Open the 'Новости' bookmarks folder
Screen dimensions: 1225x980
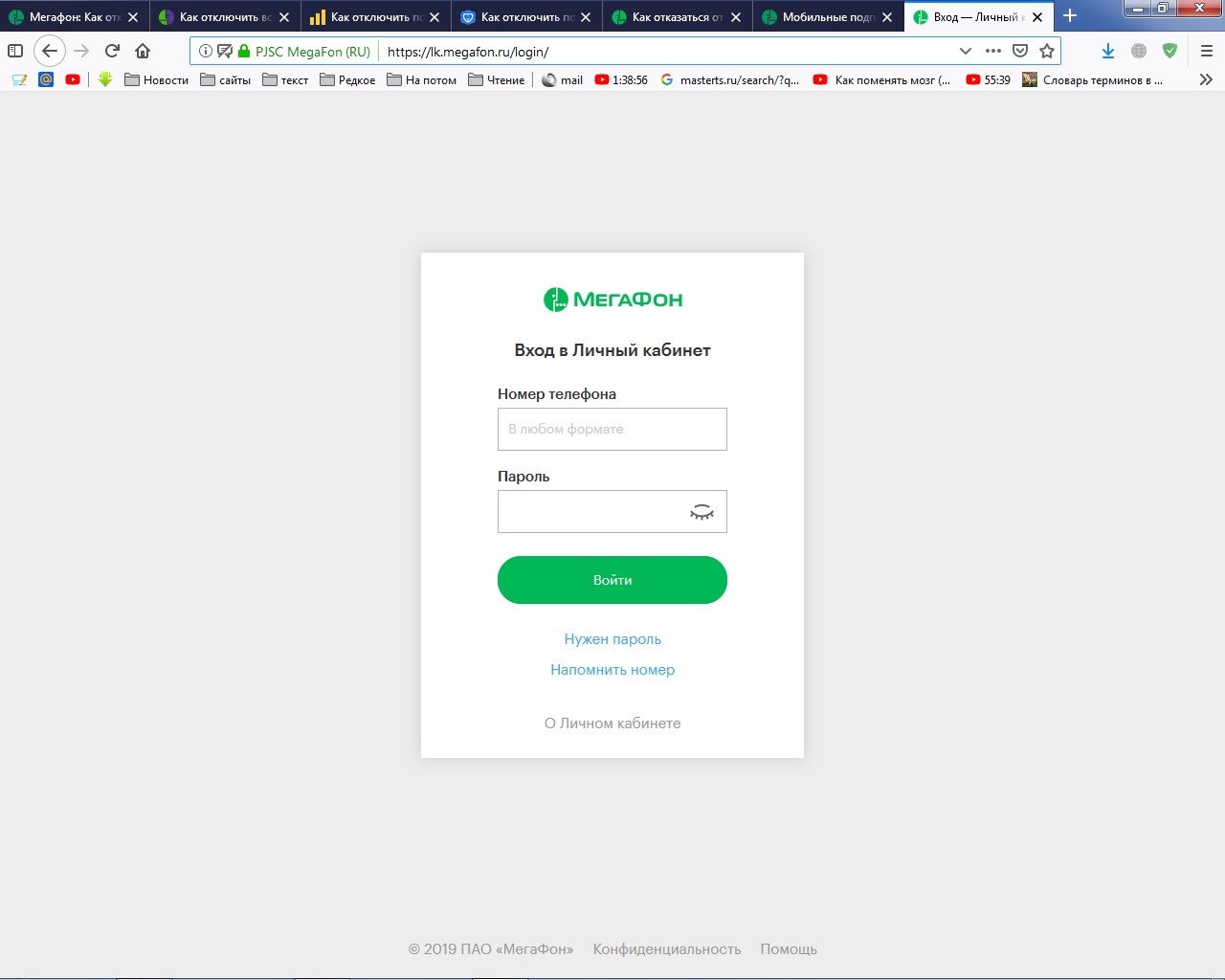(x=157, y=80)
